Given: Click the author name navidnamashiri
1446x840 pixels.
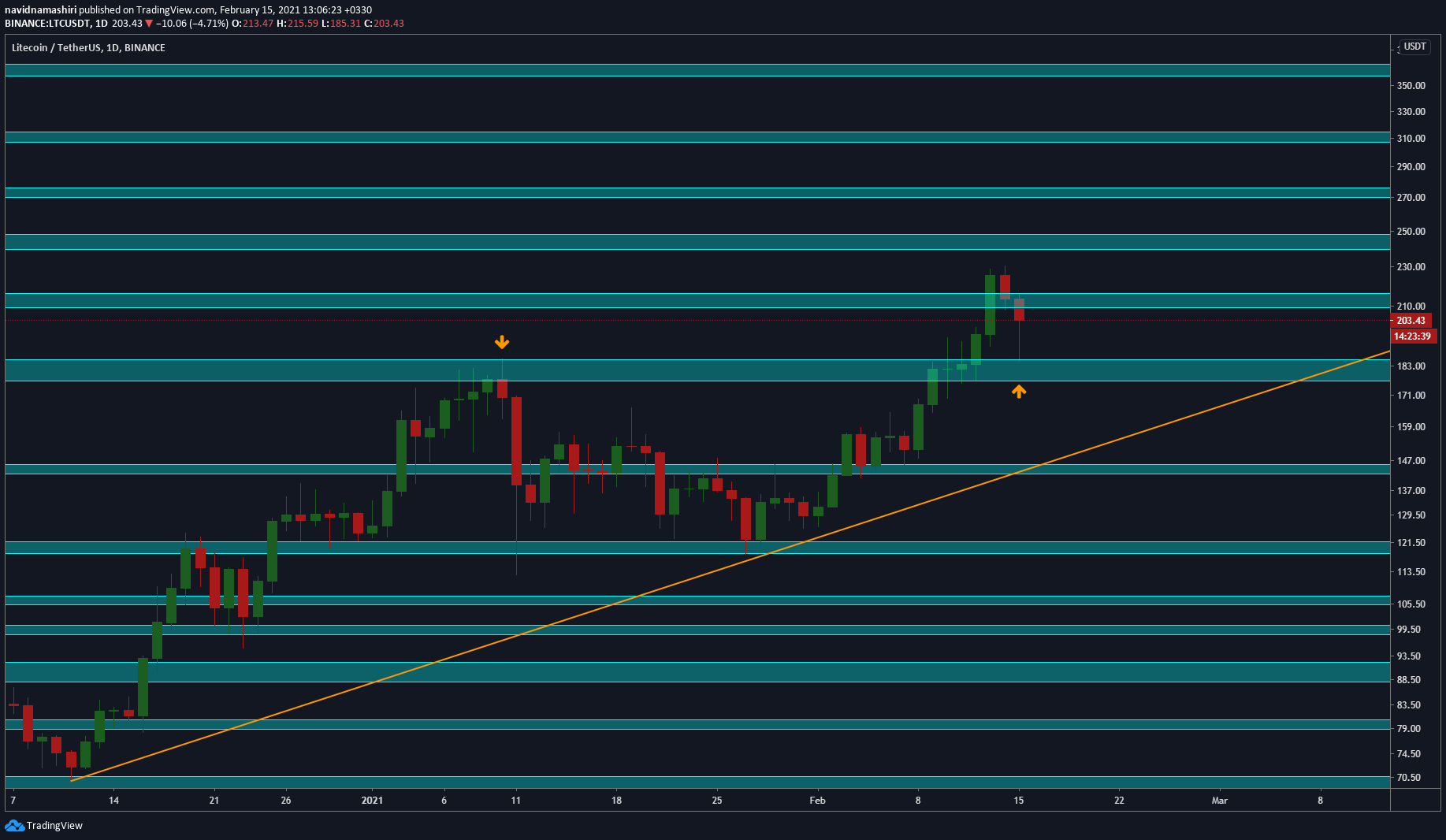Looking at the screenshot, I should point(40,10).
